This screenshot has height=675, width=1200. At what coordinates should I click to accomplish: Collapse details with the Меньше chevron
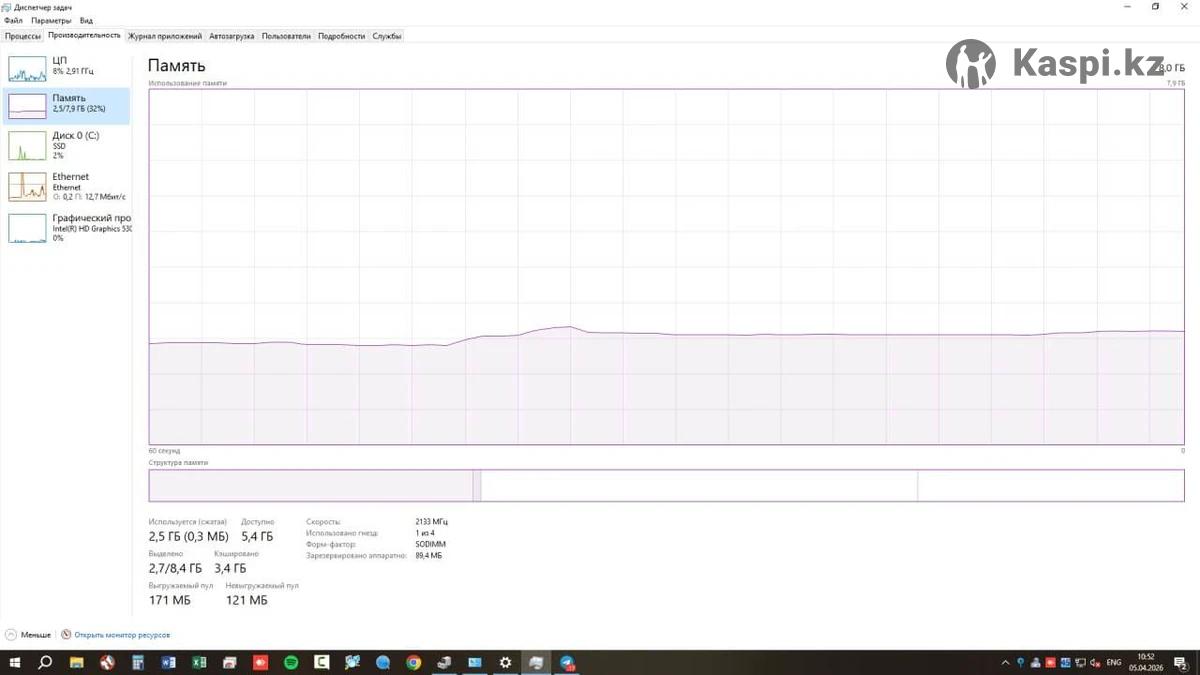click(11, 635)
